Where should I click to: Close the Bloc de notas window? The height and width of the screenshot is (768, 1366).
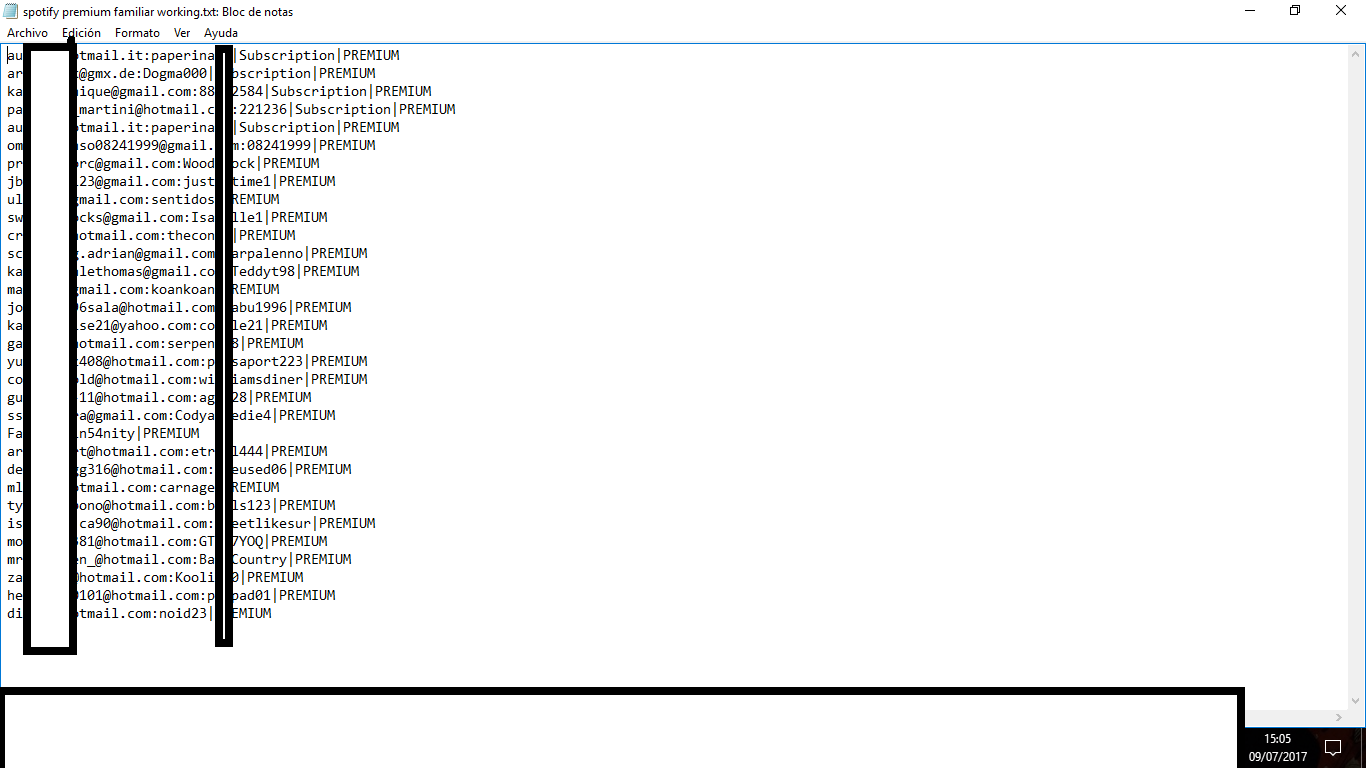tap(1341, 11)
